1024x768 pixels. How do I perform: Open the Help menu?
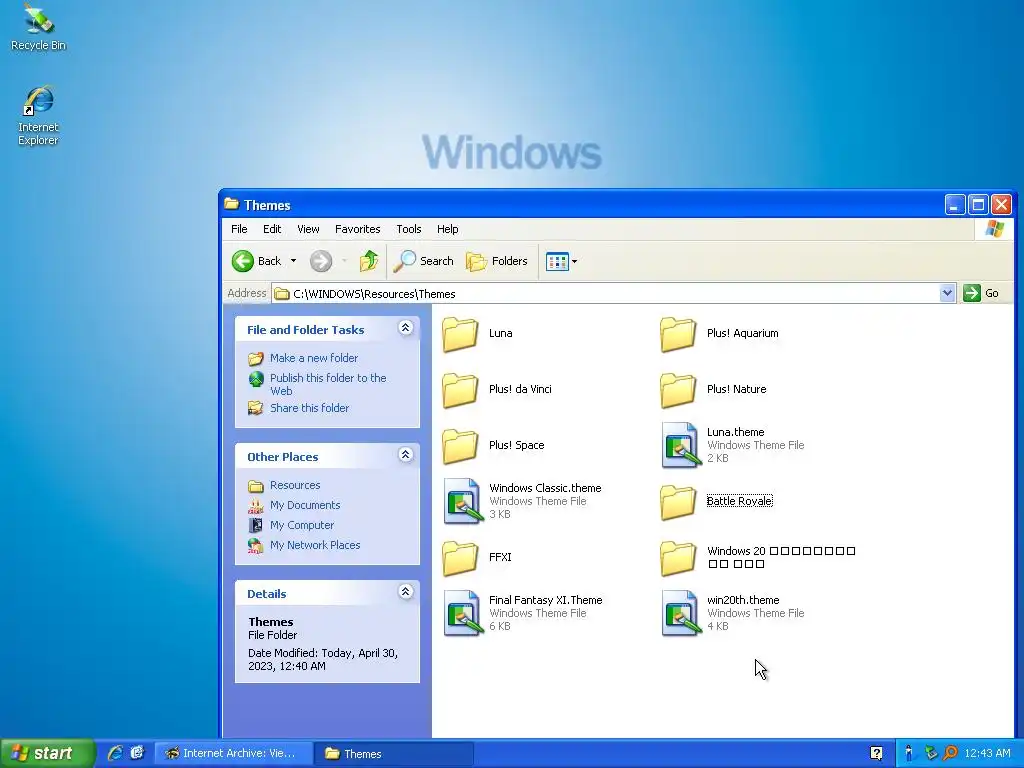click(x=447, y=229)
